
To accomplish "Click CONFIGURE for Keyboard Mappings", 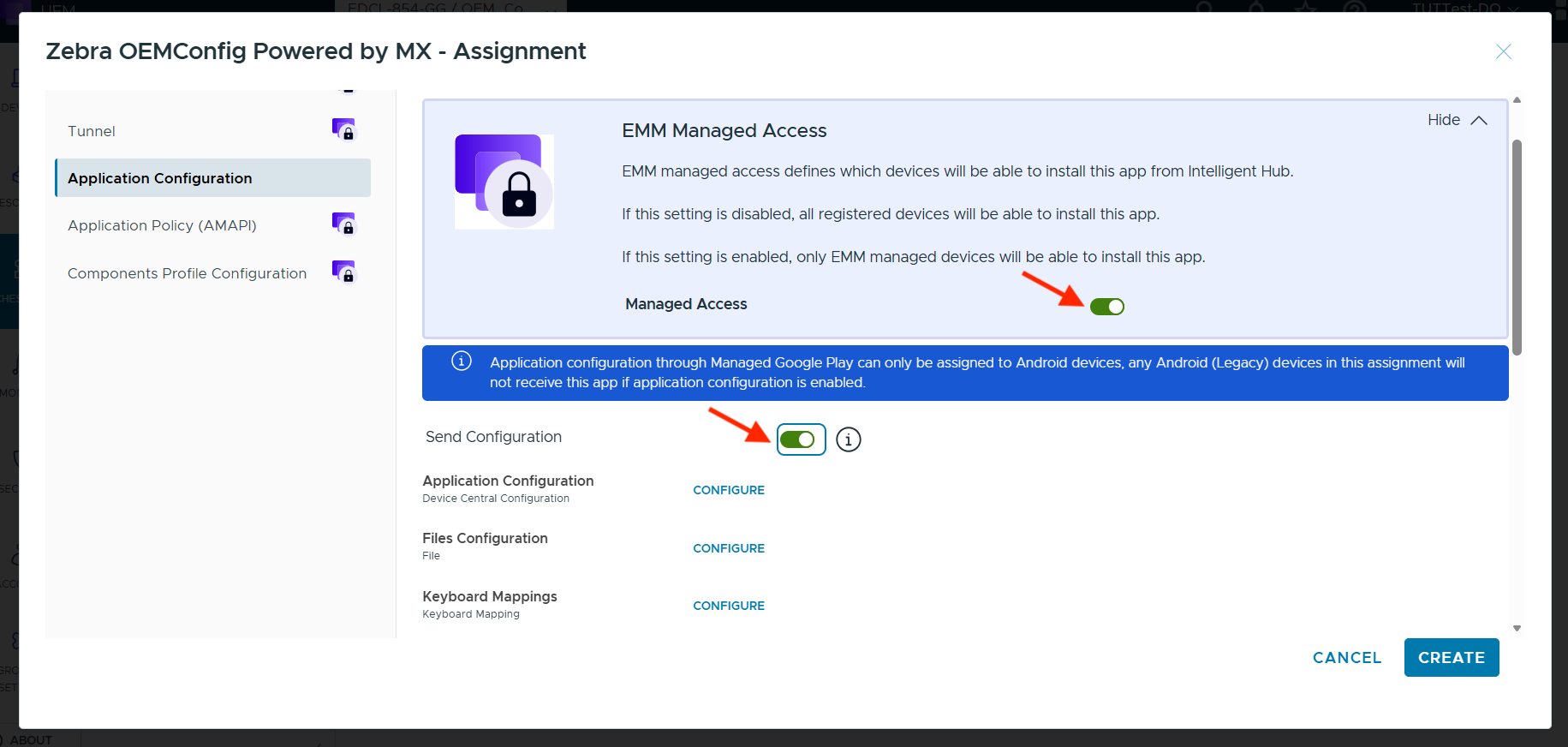I will point(729,606).
